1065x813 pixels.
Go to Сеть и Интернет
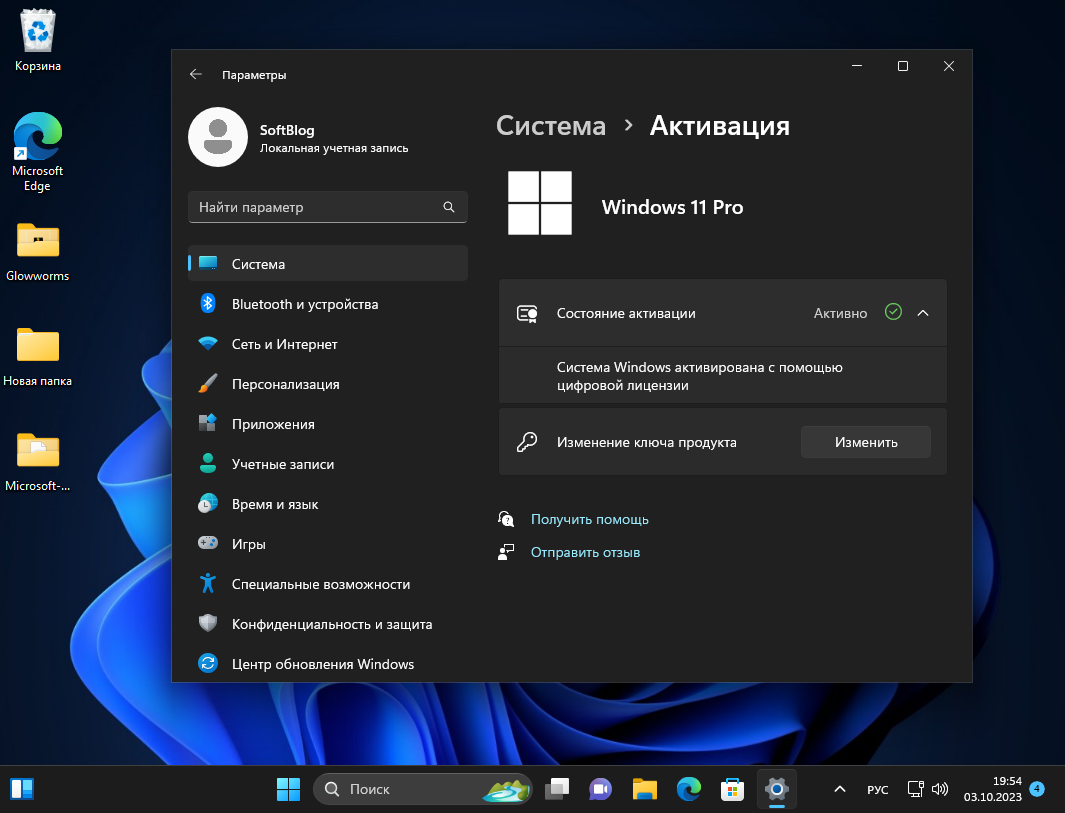pos(328,344)
